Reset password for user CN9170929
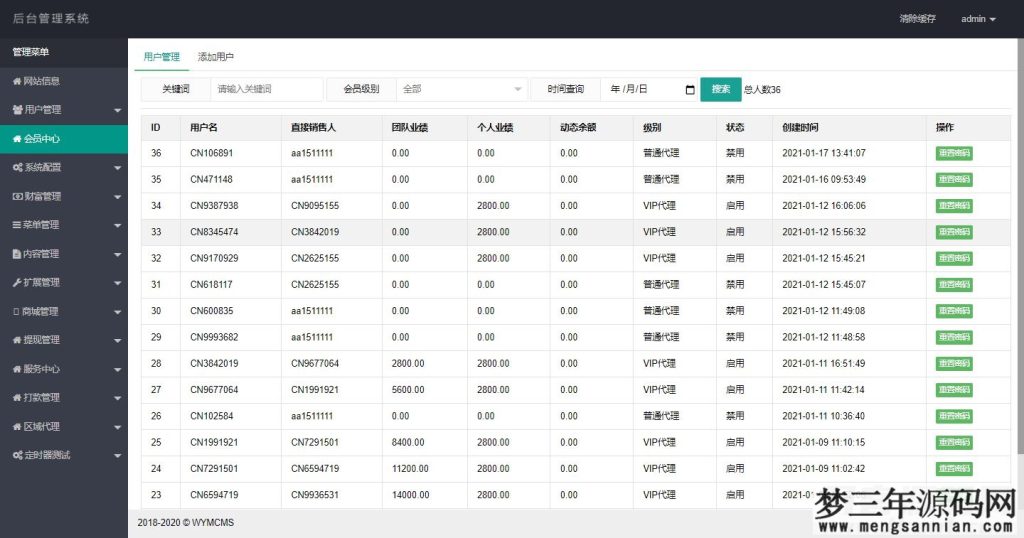Image resolution: width=1024 pixels, height=538 pixels. (x=953, y=259)
